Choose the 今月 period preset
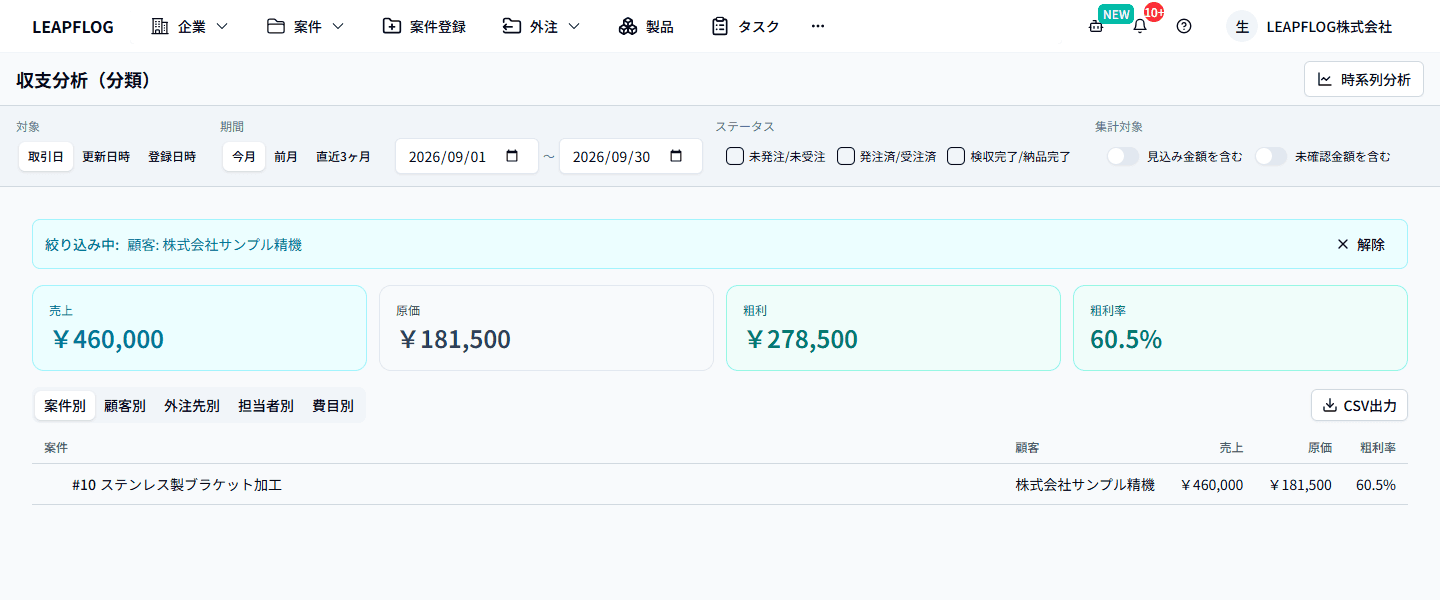 coord(244,156)
